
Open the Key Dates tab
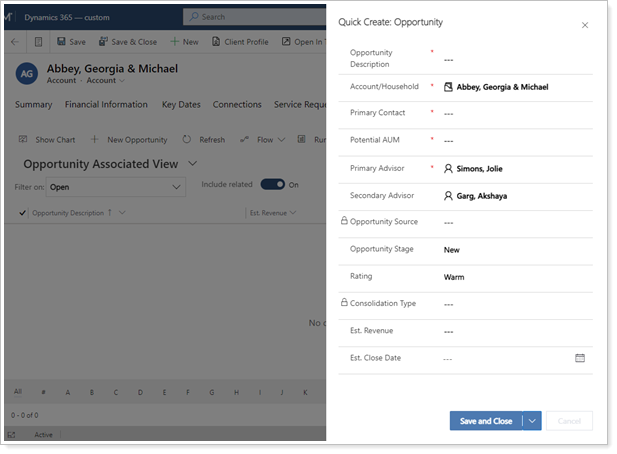pos(182,105)
